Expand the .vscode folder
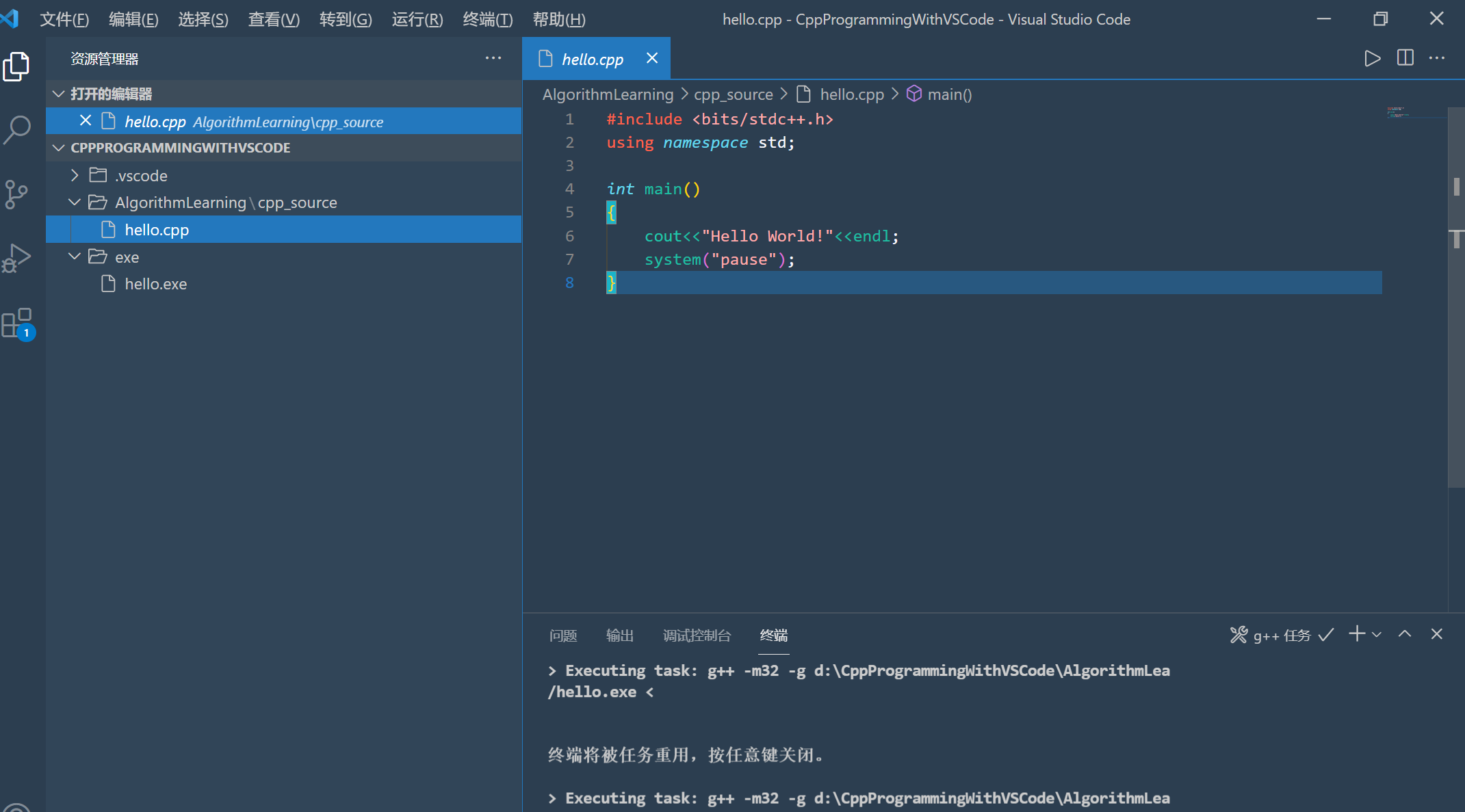This screenshot has height=812, width=1465. click(x=75, y=176)
